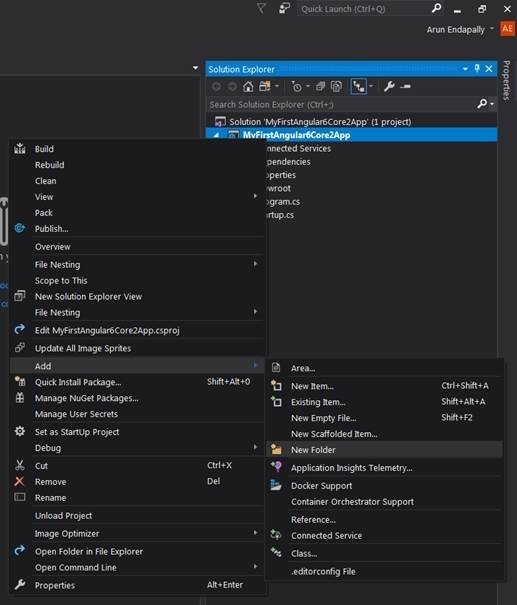This screenshot has width=517, height=605.
Task: Pin the Solution Explorer panel with auto-hide icon
Action: (477, 69)
